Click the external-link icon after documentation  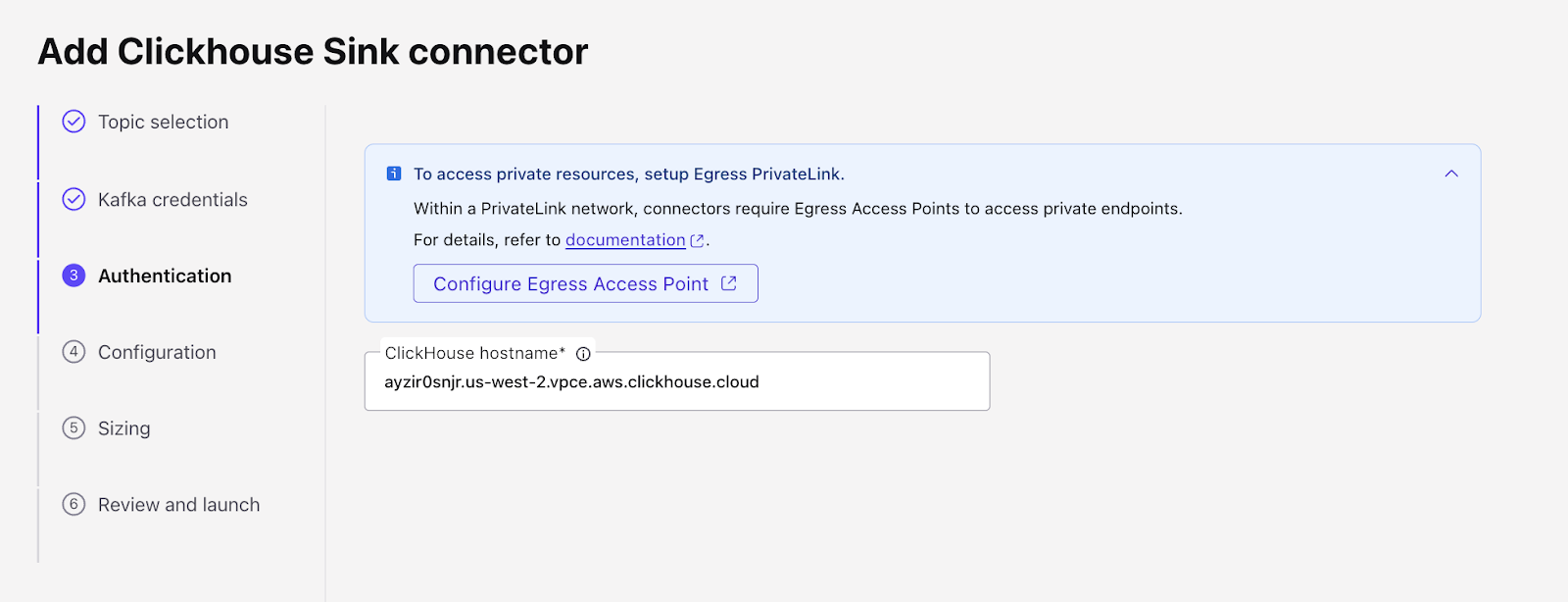(697, 239)
